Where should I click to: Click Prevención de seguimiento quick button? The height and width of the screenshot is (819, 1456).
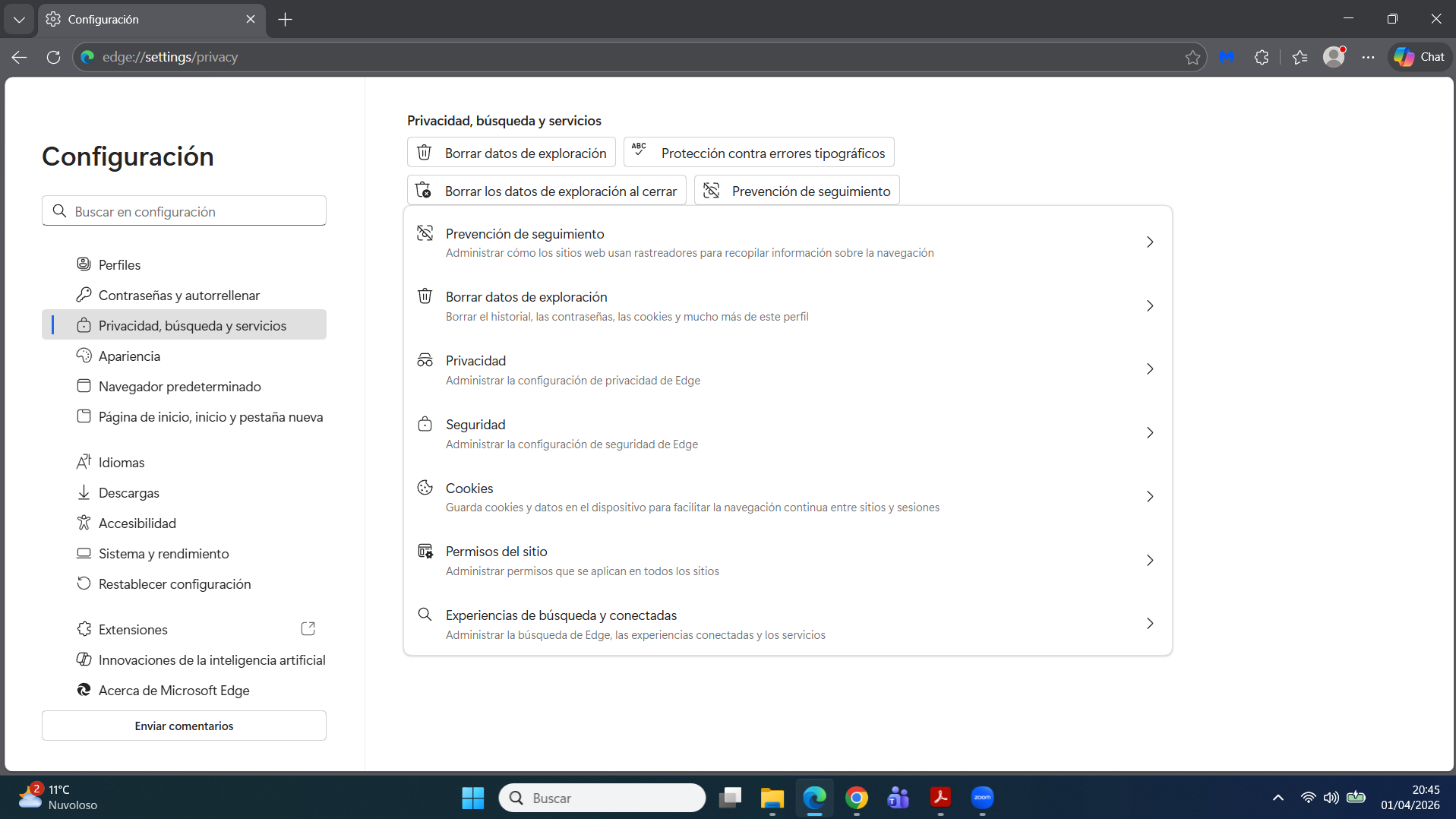click(797, 191)
